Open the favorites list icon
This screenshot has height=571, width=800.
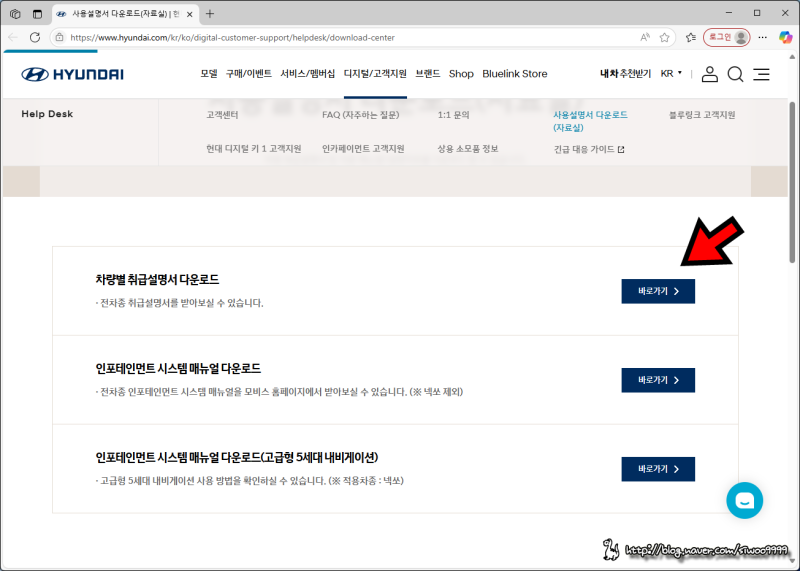[x=691, y=37]
